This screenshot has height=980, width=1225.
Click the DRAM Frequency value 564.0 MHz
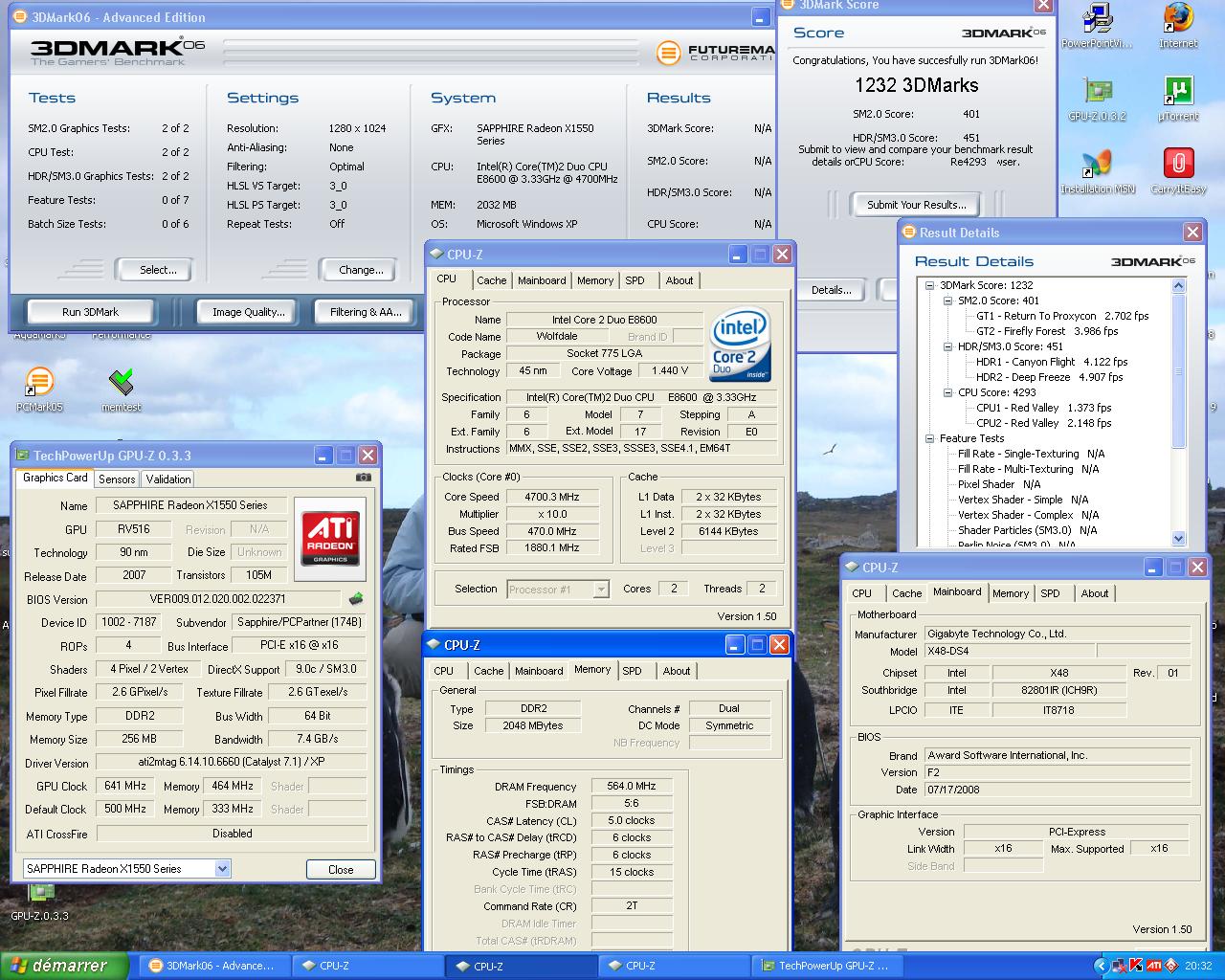point(632,786)
